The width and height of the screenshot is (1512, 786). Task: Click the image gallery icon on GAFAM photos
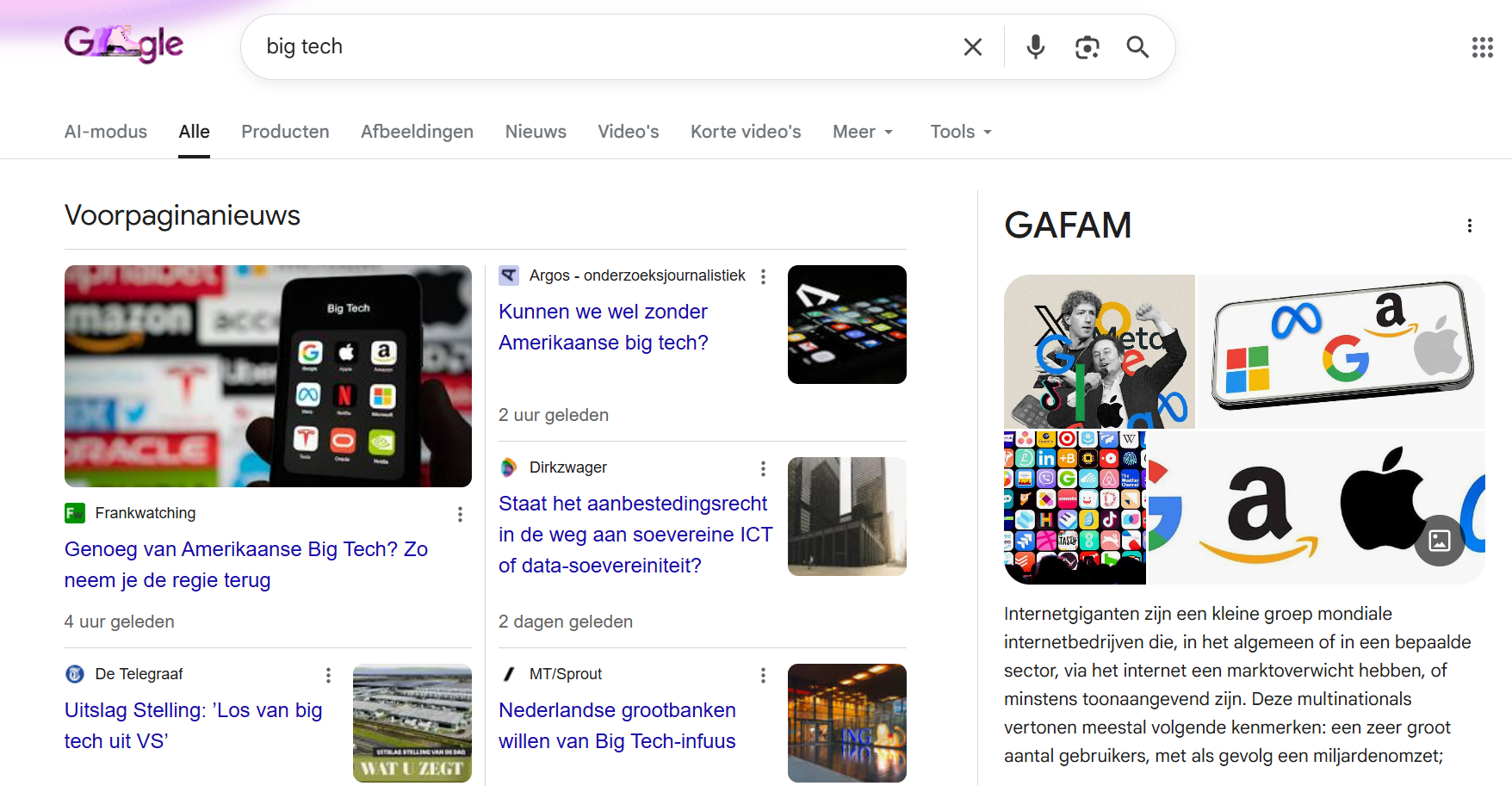pos(1440,541)
